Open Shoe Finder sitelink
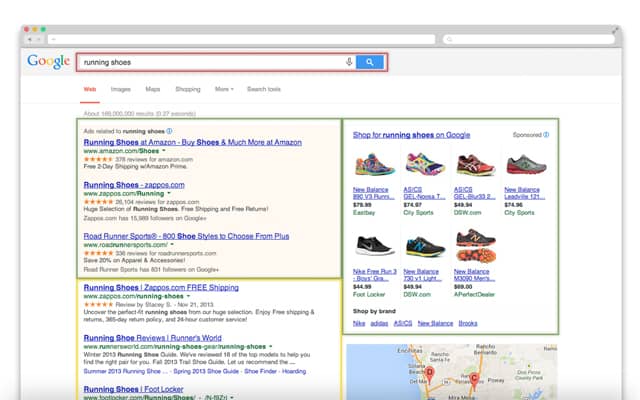This screenshot has height=400, width=640. 260,371
